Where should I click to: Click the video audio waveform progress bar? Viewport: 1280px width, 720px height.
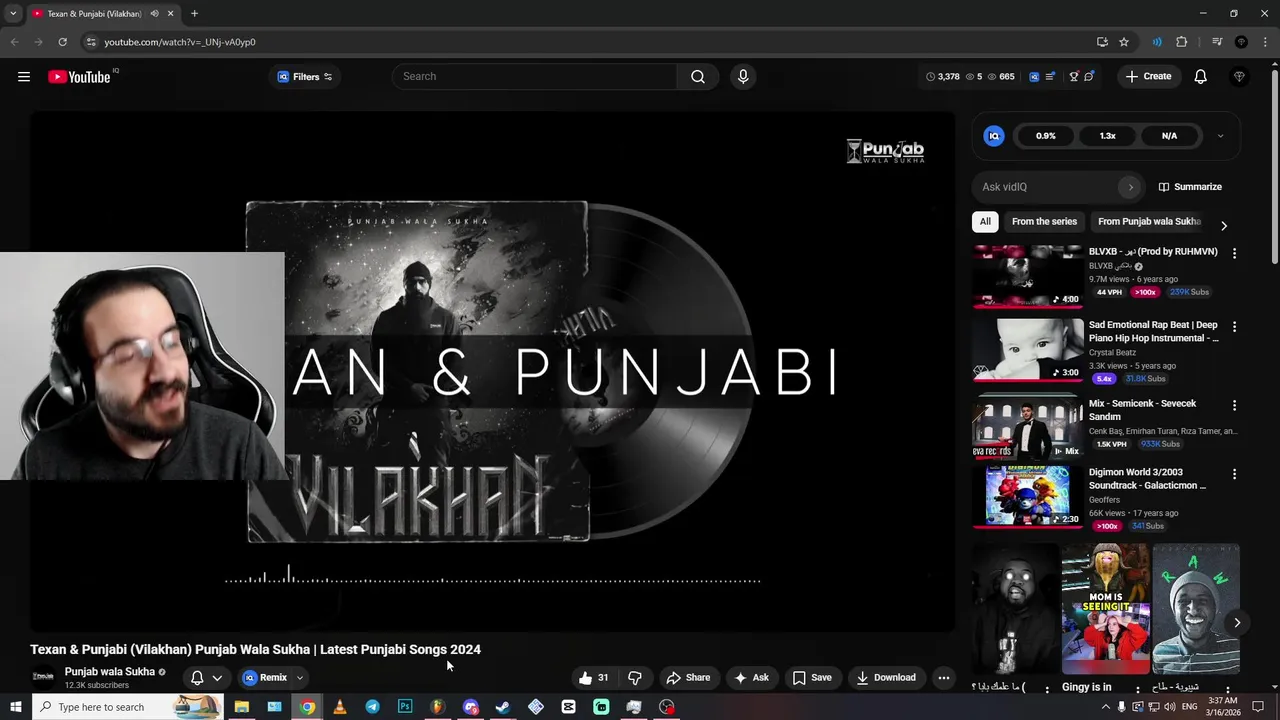[x=492, y=577]
